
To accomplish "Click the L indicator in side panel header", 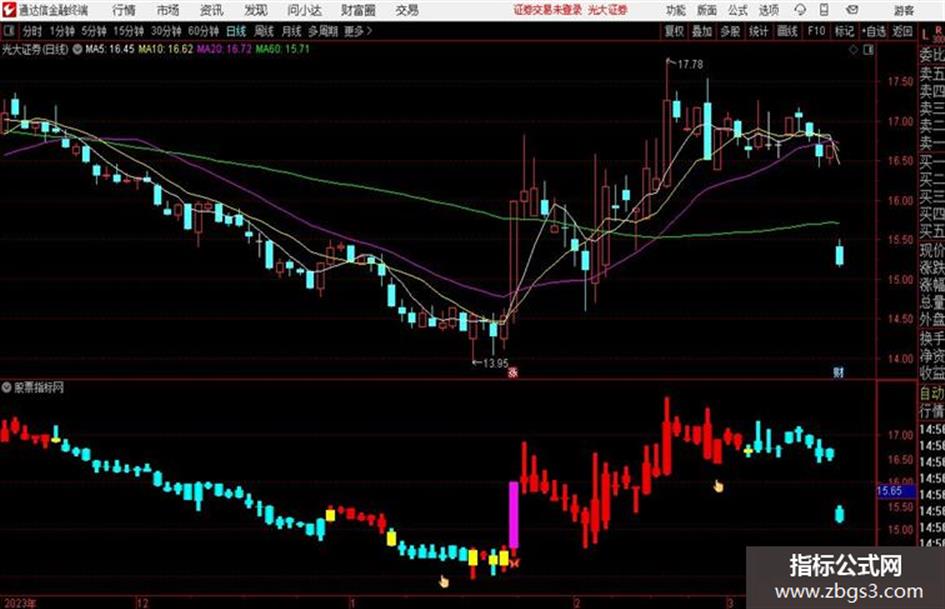I will 925,34.
